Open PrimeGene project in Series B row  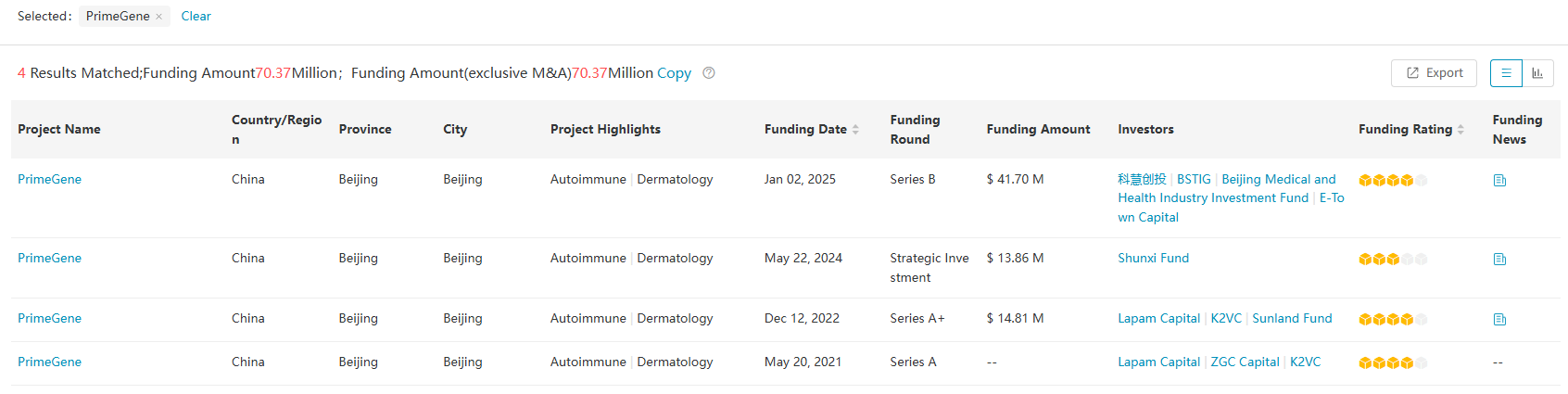click(x=49, y=180)
